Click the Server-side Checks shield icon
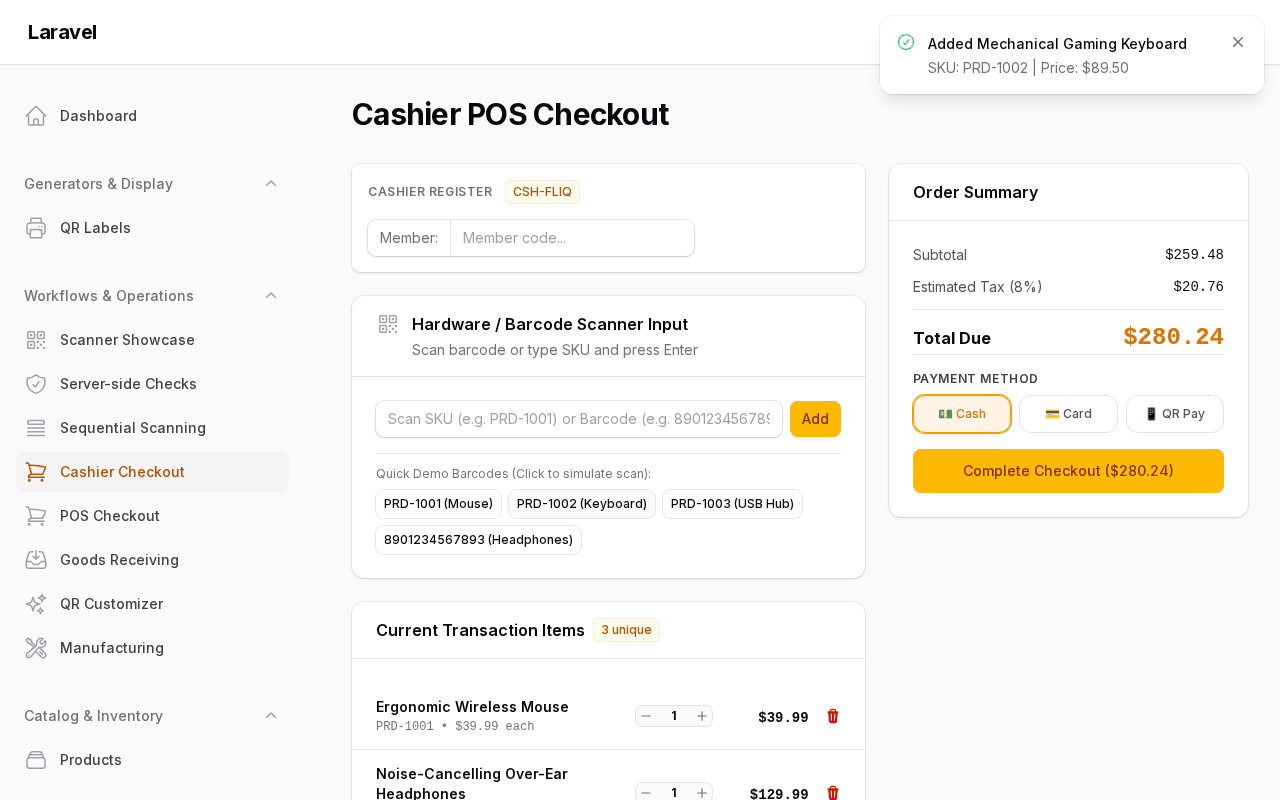This screenshot has height=800, width=1280. pos(36,384)
